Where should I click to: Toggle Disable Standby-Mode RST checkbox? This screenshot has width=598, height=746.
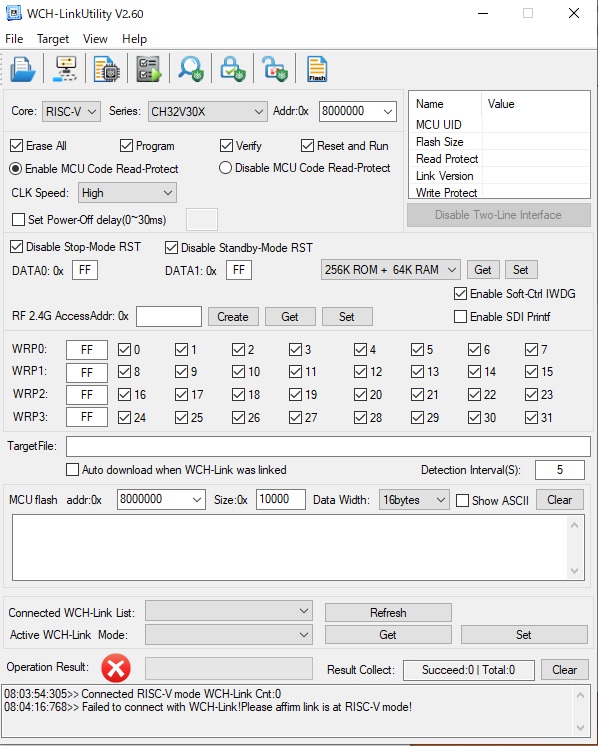[x=171, y=247]
